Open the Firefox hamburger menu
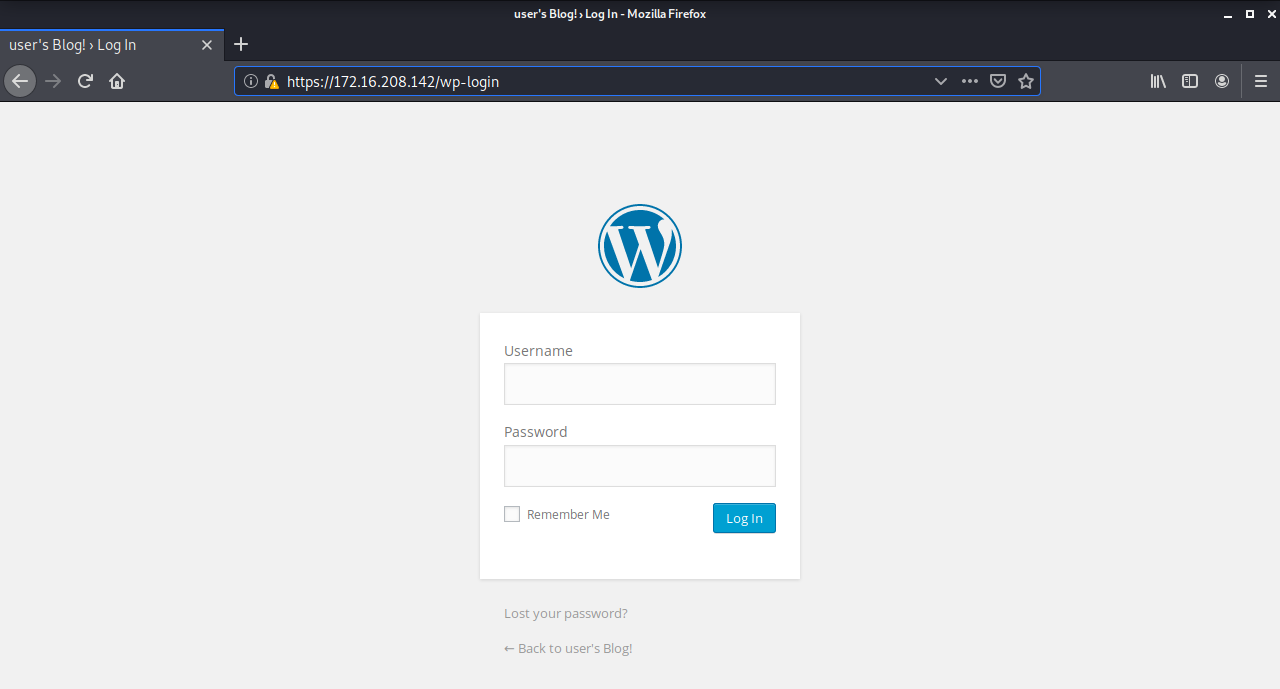The width and height of the screenshot is (1280, 689). (1260, 82)
